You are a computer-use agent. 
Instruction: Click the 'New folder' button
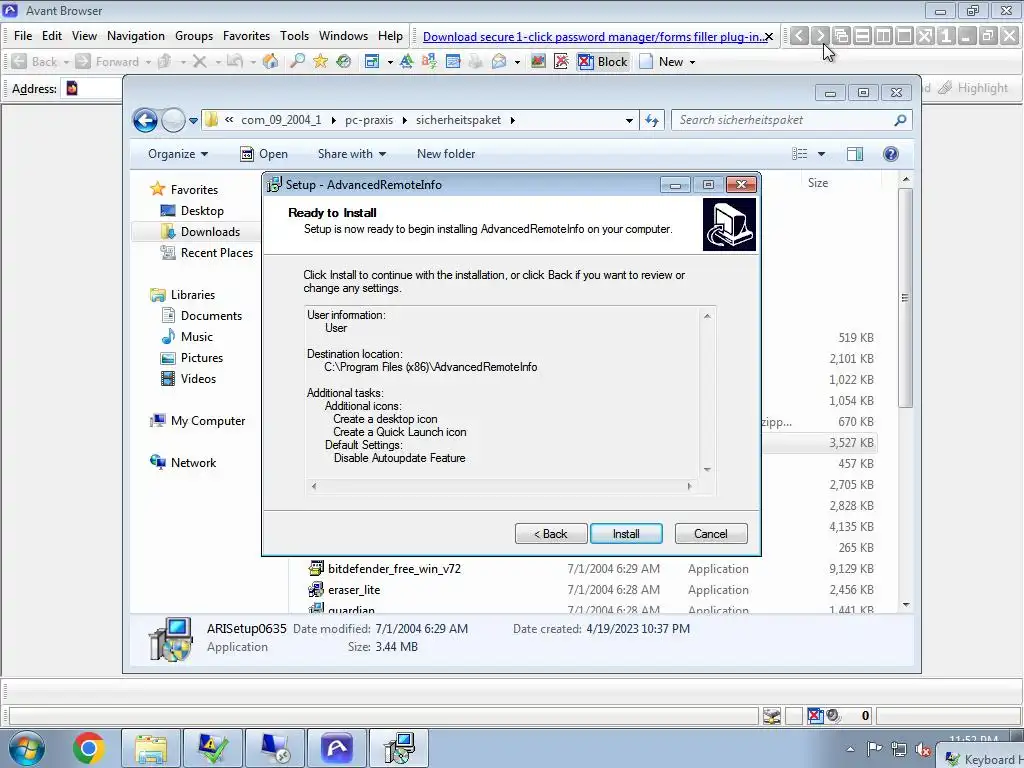click(446, 154)
